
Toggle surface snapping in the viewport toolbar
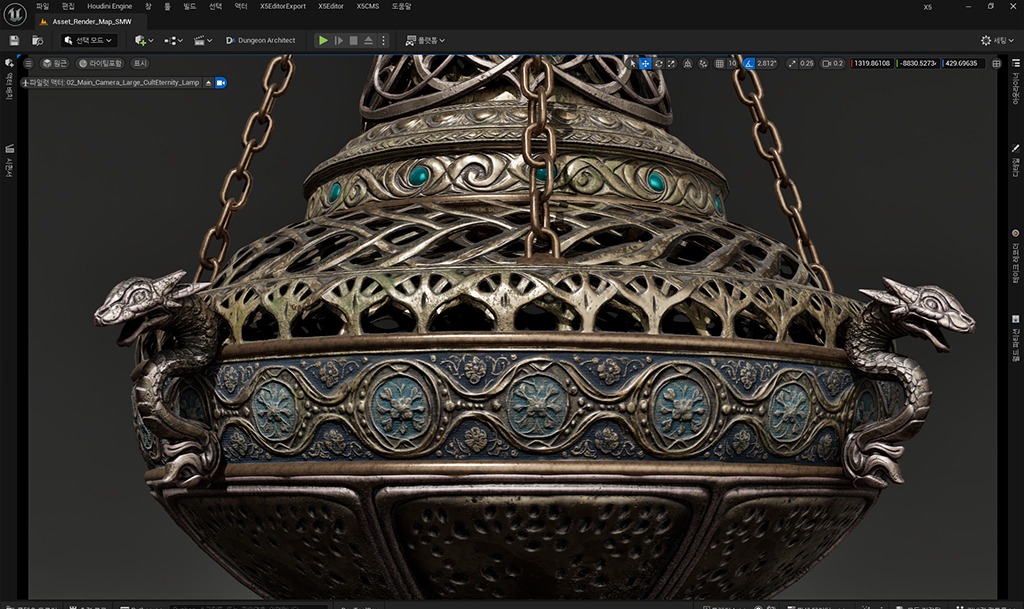coord(703,62)
